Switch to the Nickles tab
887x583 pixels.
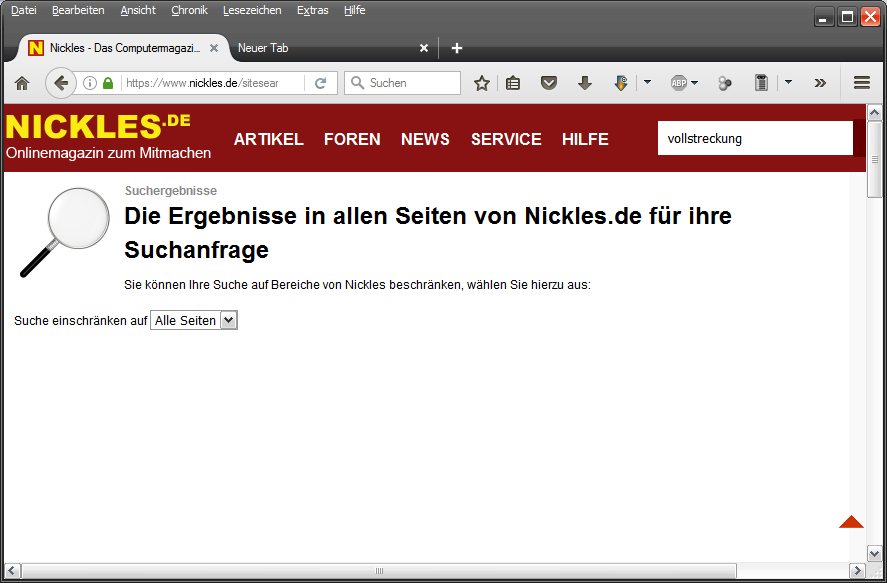coord(124,49)
